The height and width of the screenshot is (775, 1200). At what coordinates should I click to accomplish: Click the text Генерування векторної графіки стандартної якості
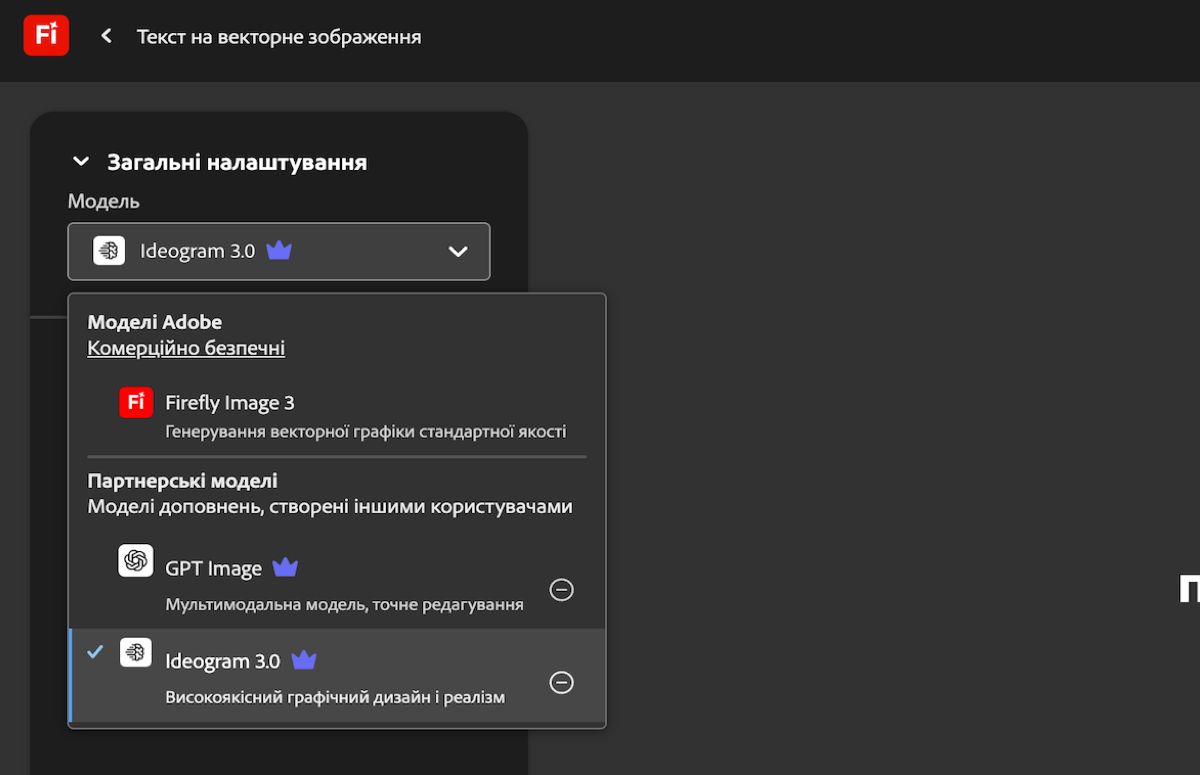point(366,432)
